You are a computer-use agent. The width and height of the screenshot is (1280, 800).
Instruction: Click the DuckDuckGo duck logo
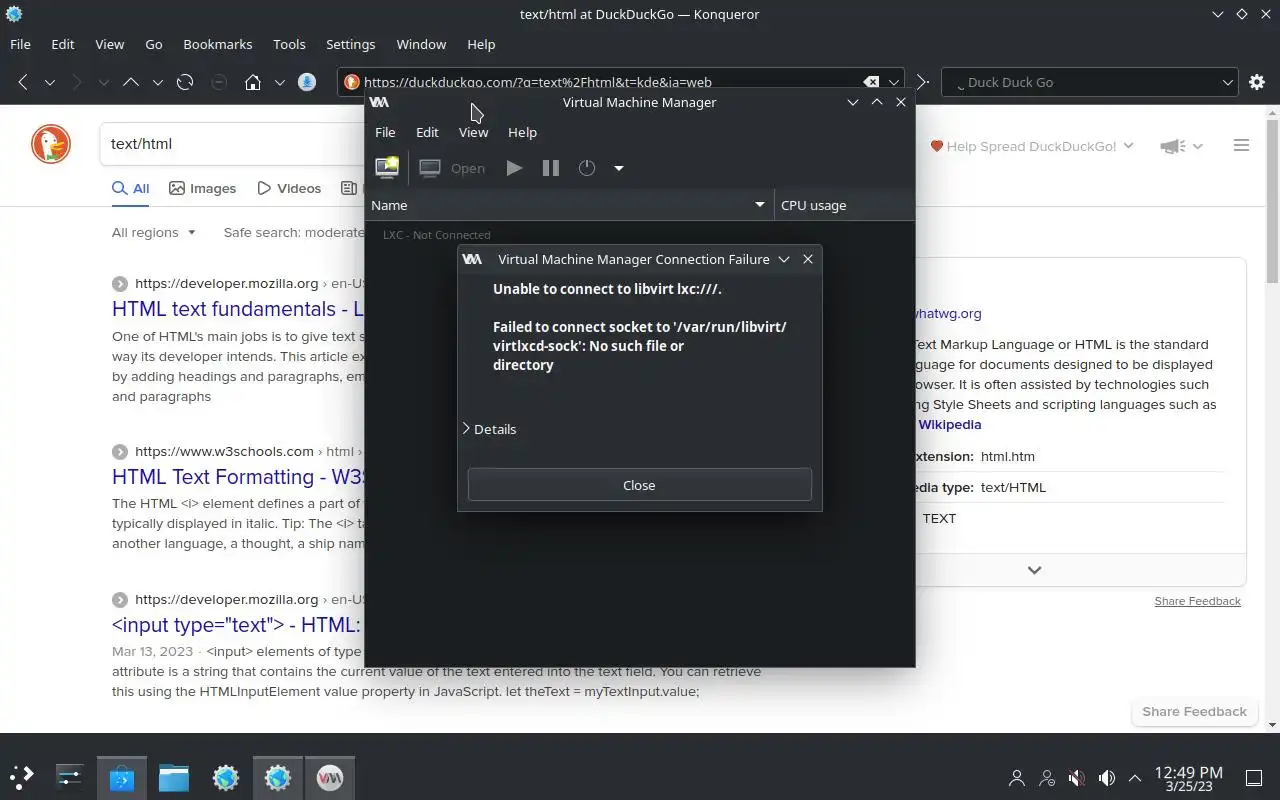tap(51, 144)
